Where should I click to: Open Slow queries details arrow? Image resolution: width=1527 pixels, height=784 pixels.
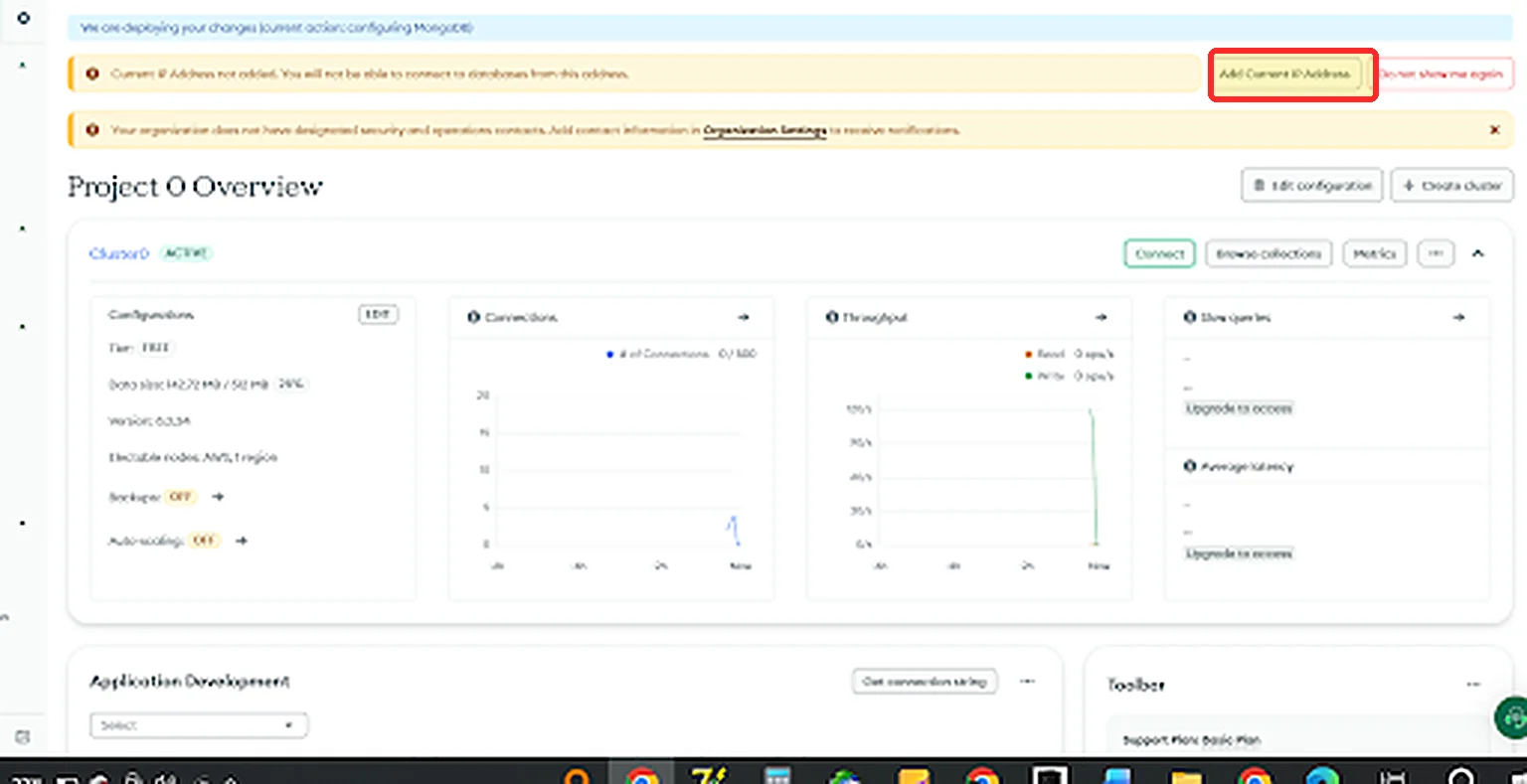click(1458, 318)
